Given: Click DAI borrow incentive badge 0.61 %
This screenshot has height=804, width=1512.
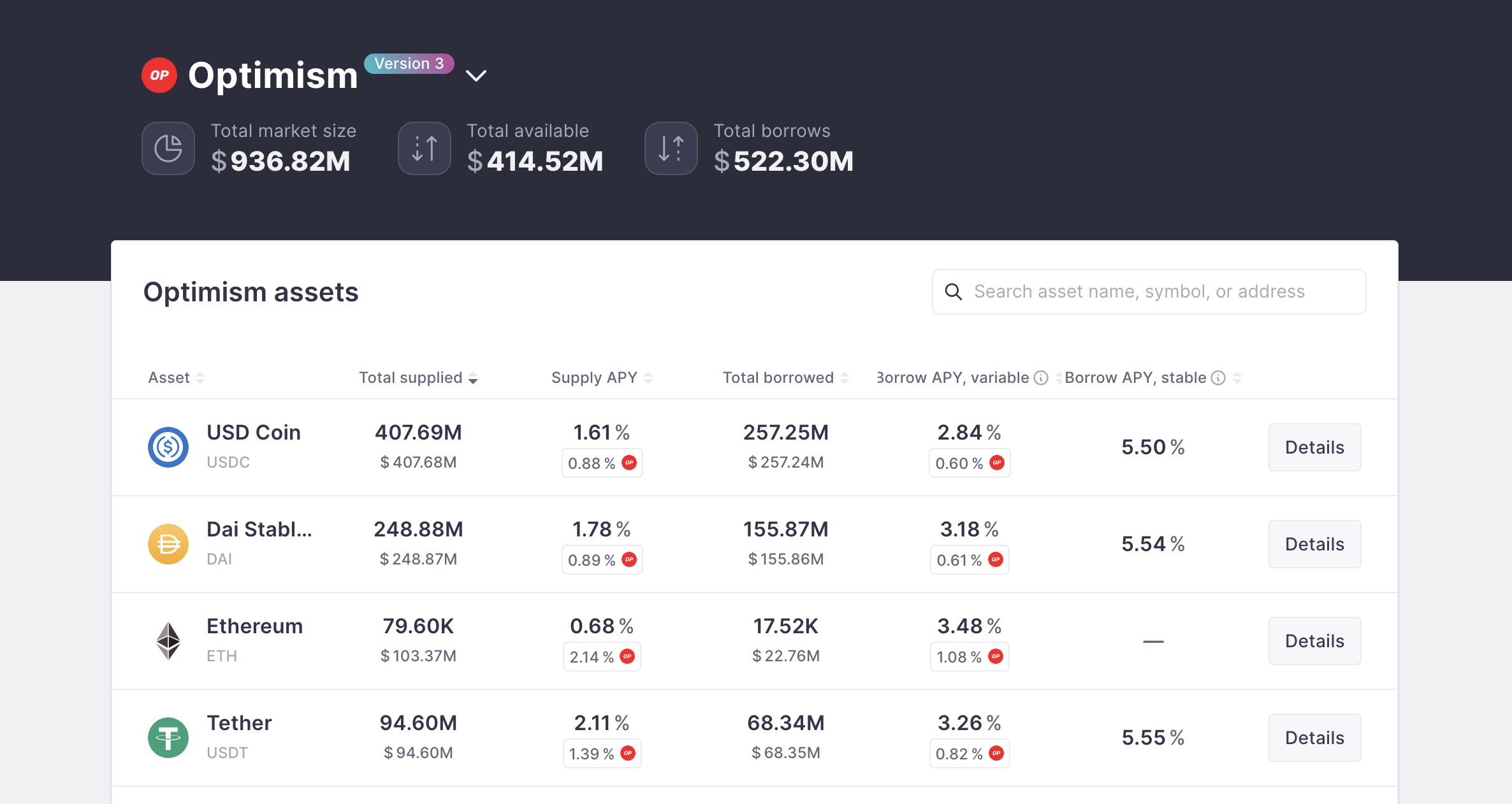Looking at the screenshot, I should (x=969, y=560).
